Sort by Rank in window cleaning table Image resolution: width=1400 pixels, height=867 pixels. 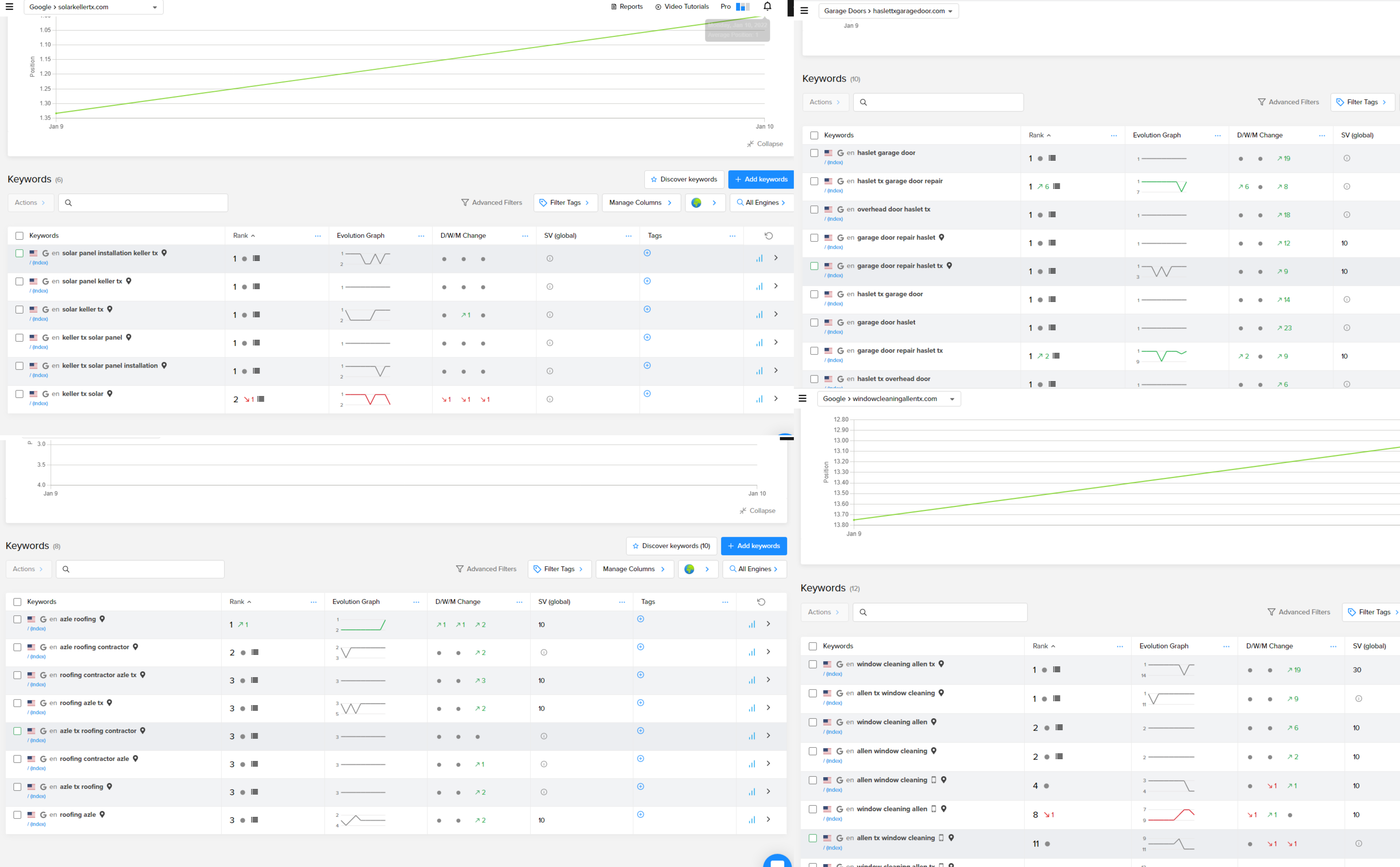(1044, 646)
